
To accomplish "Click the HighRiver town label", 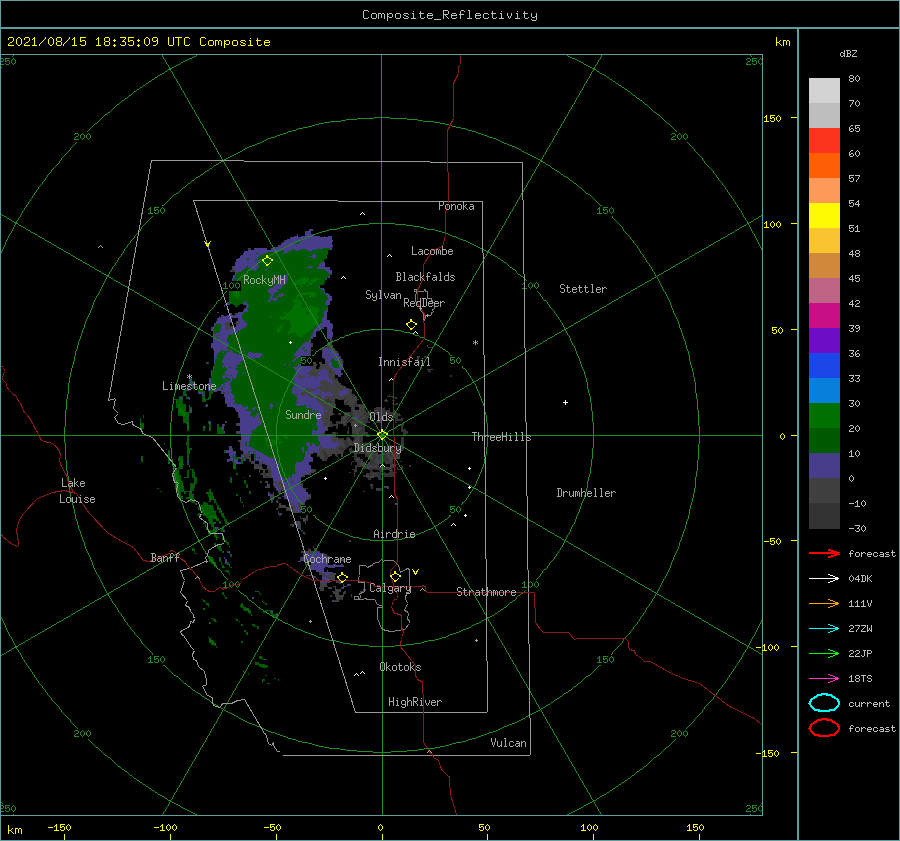I will pos(415,702).
